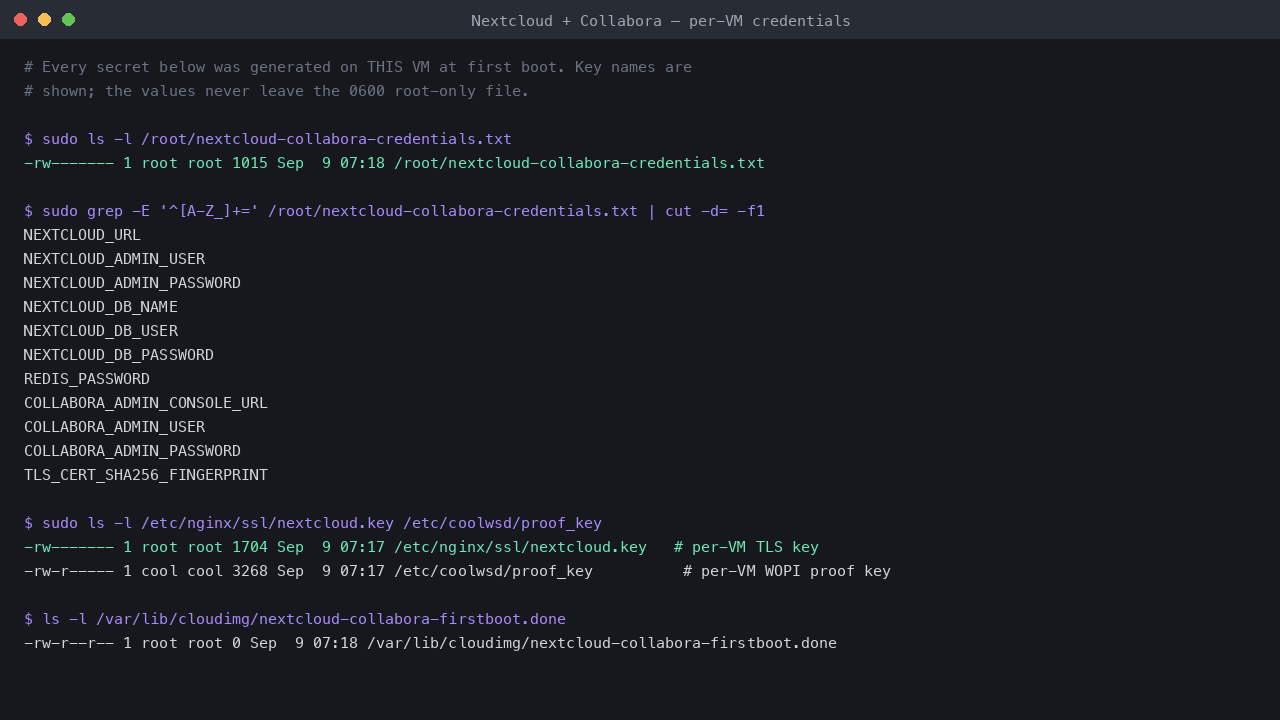Click the command 'sudo ls -l /root/nextcloud-collabora-credentials.txt'

point(268,139)
